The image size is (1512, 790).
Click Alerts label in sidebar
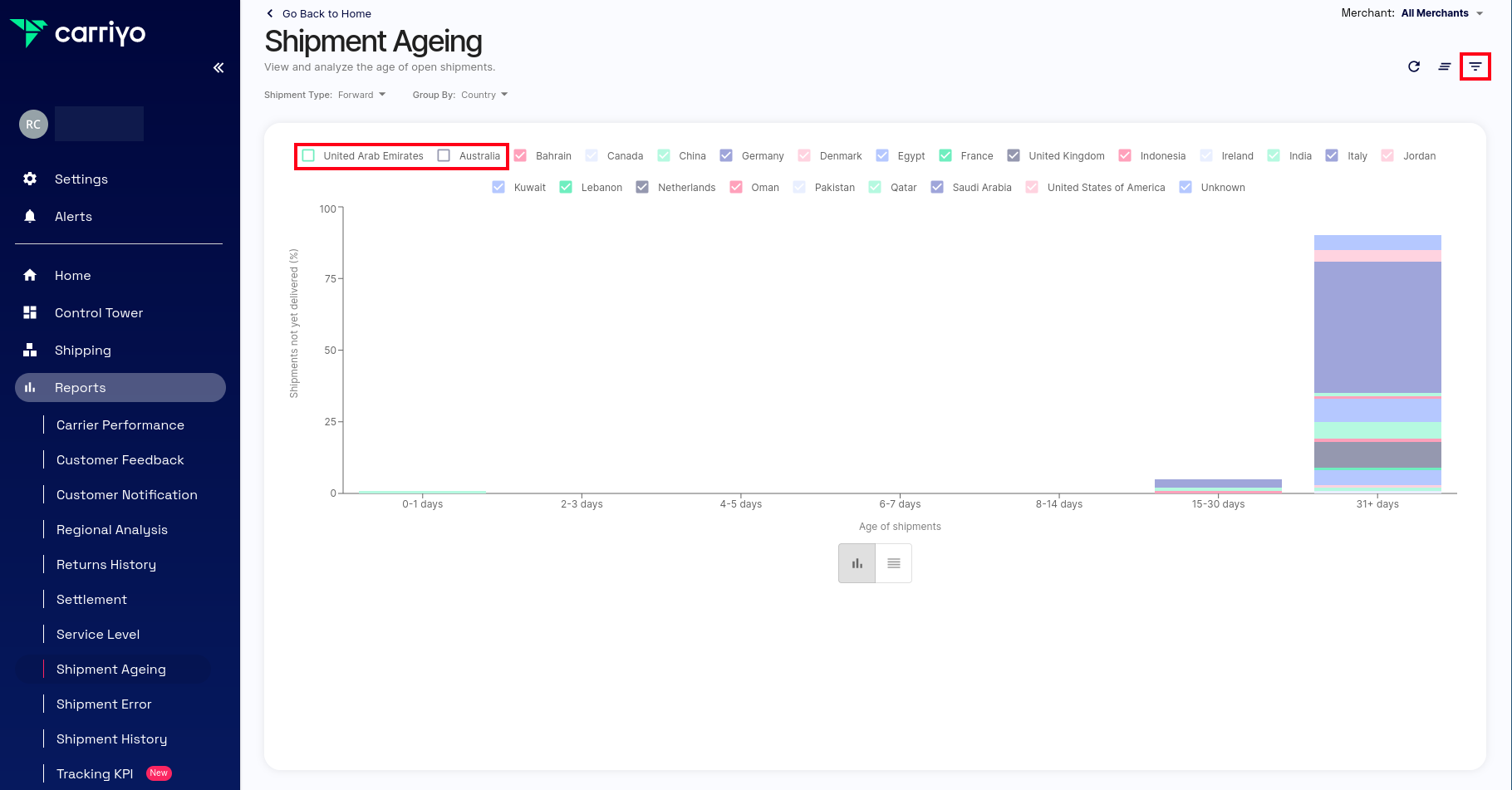73,216
